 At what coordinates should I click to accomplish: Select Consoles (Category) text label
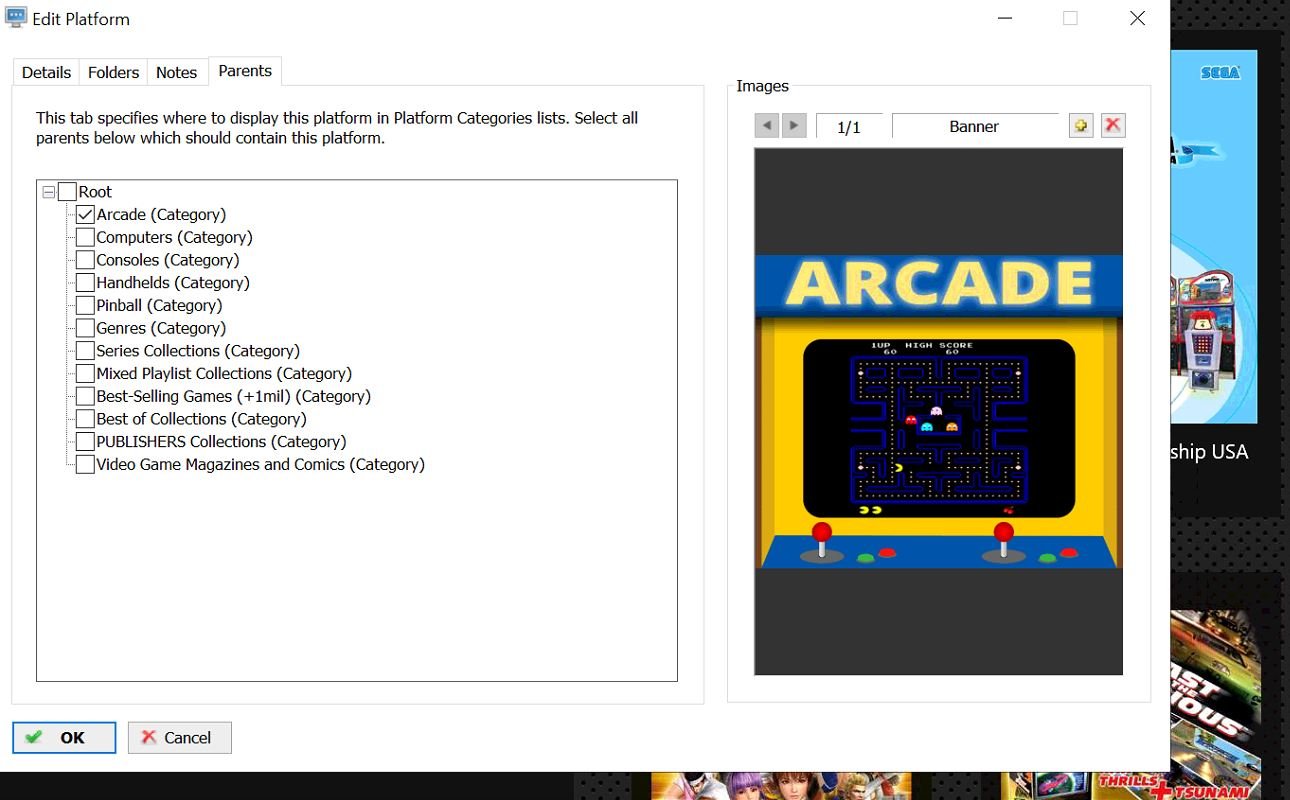[x=168, y=260]
